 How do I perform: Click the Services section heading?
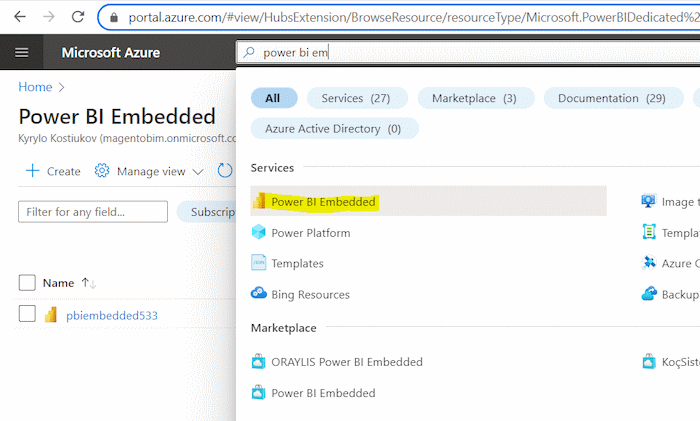272,168
